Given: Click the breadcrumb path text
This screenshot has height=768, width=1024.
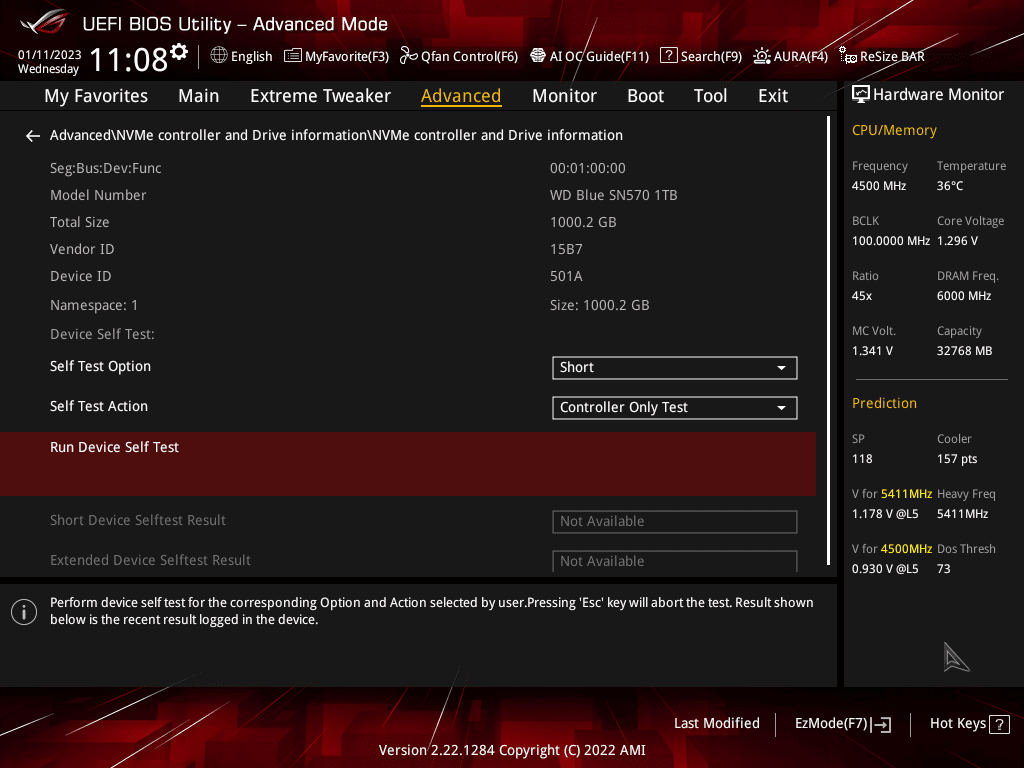Looking at the screenshot, I should 336,135.
